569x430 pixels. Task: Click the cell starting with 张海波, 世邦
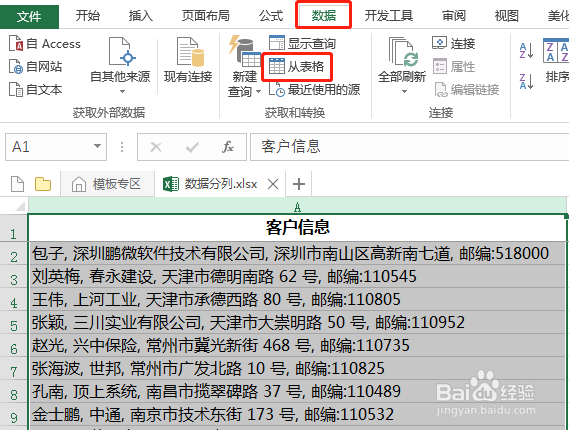click(x=297, y=368)
